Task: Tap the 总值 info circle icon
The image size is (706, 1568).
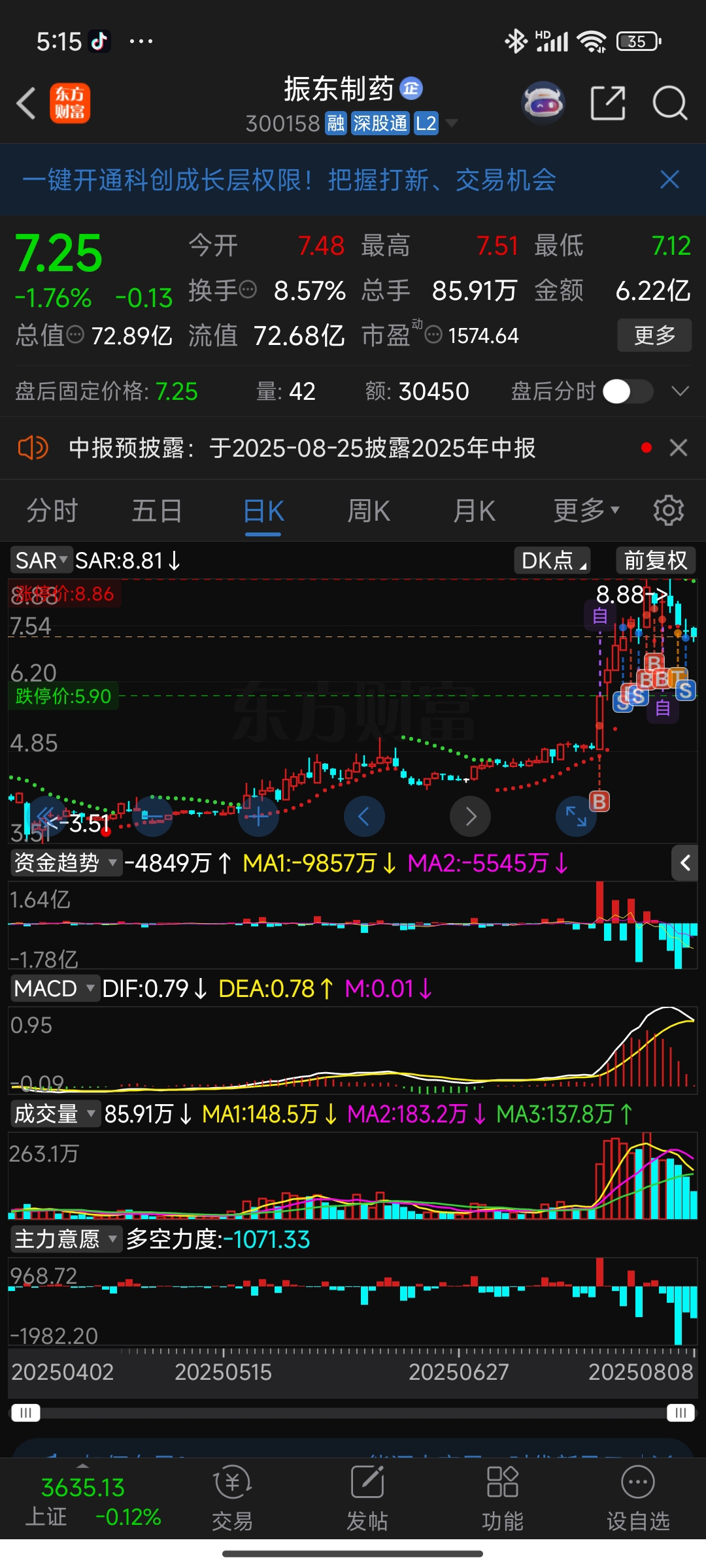Action: [76, 335]
